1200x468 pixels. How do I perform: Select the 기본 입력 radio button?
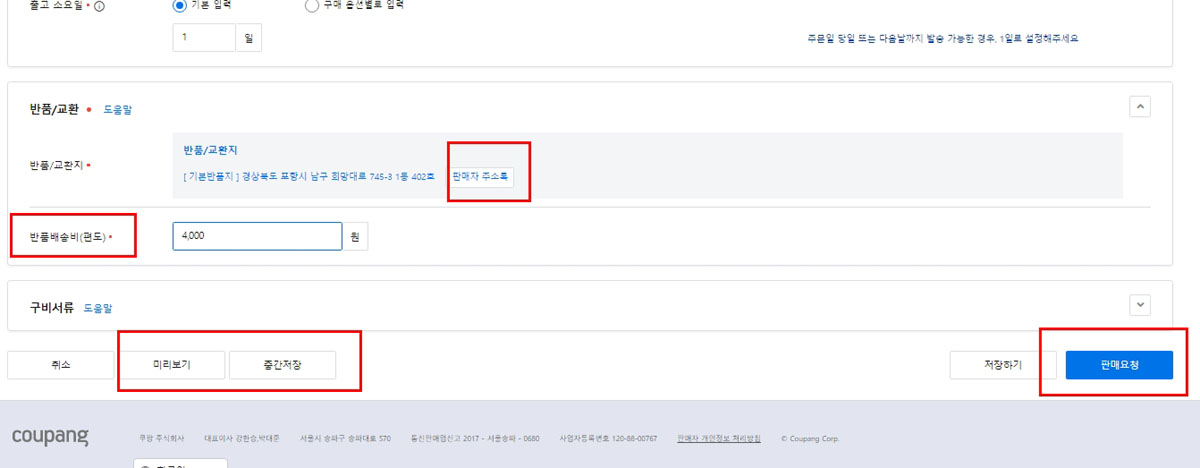(x=180, y=5)
